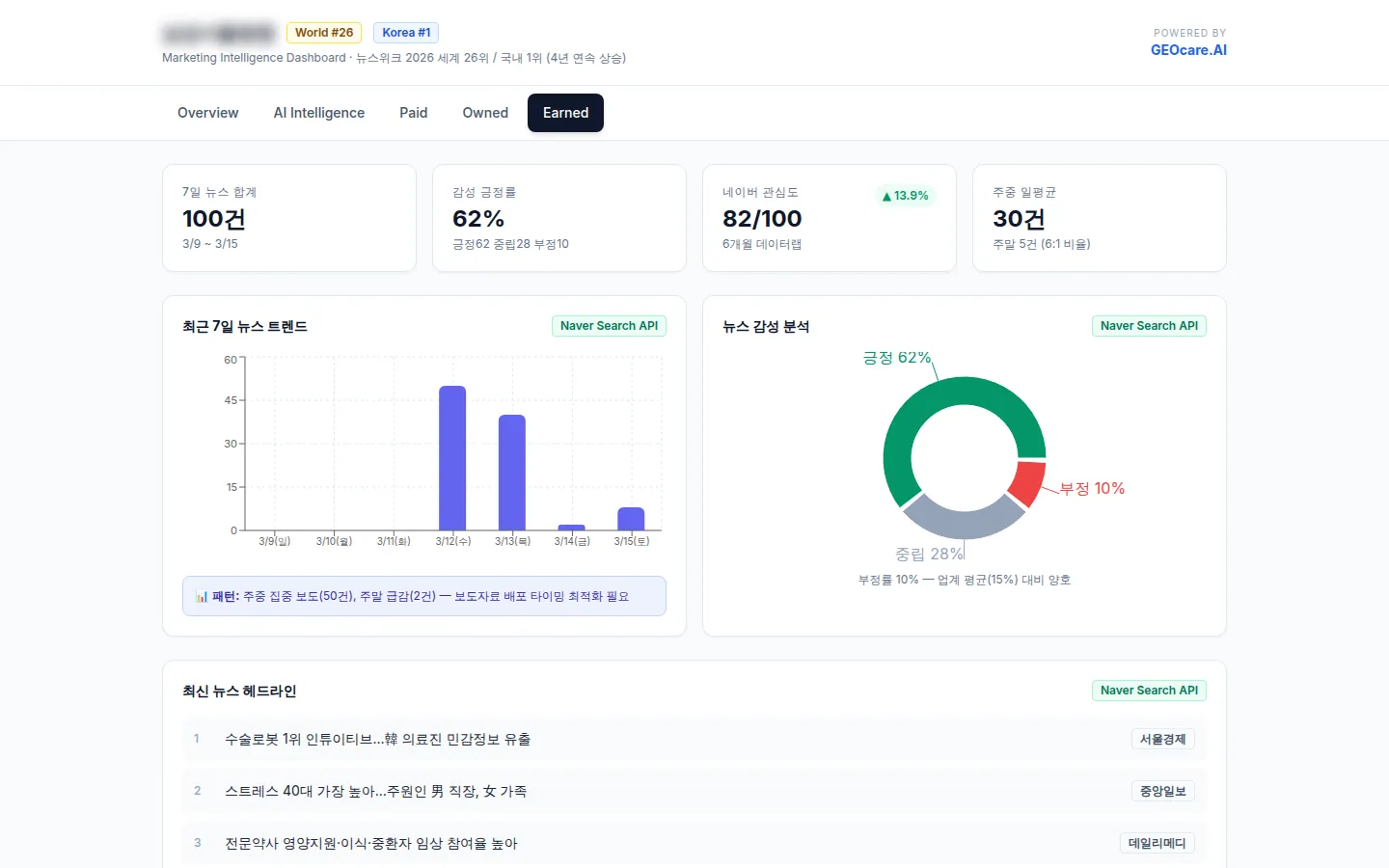Click the chart emoji in 패턴 note
Viewport: 1389px width, 868px height.
point(202,597)
